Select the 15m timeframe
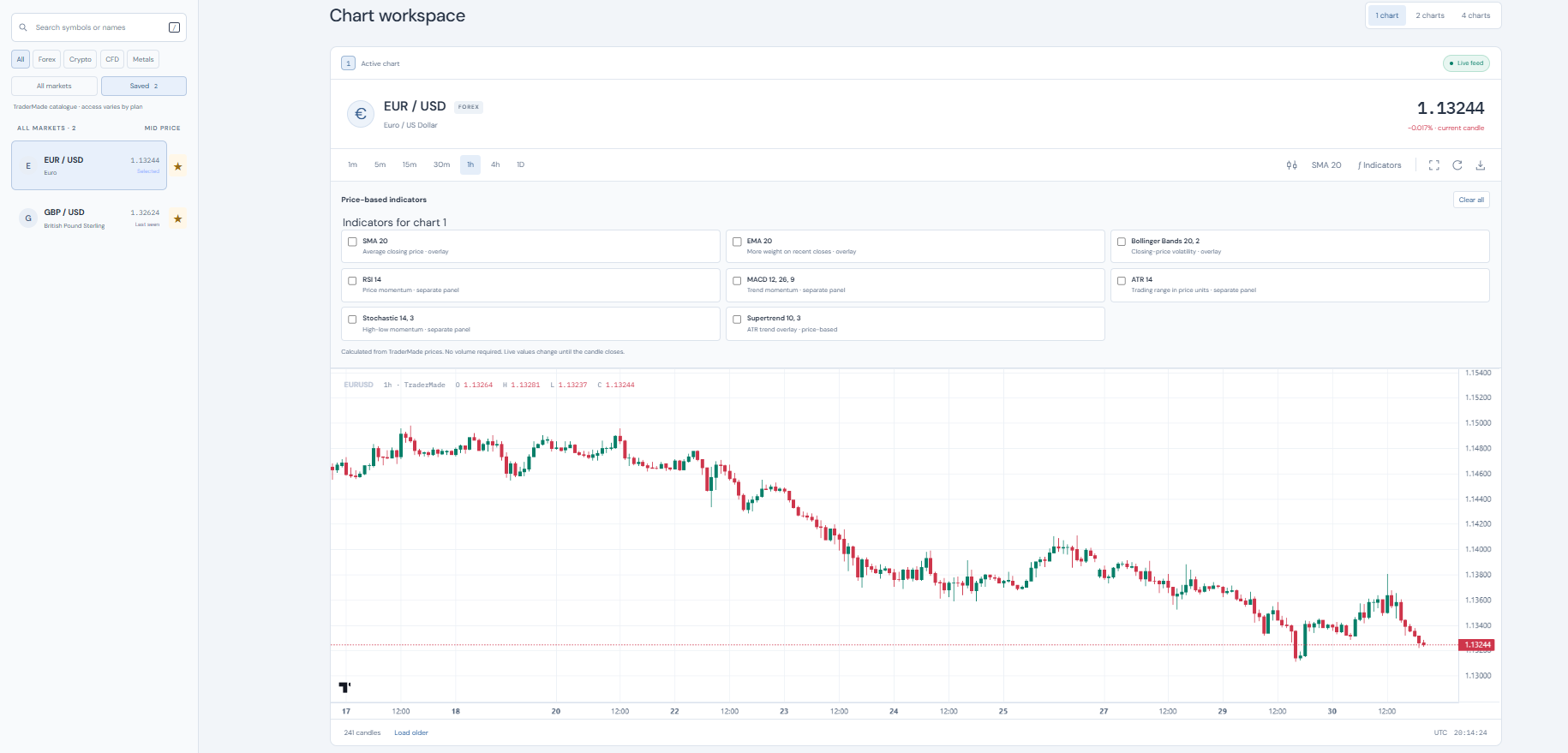The image size is (1568, 753). point(410,164)
